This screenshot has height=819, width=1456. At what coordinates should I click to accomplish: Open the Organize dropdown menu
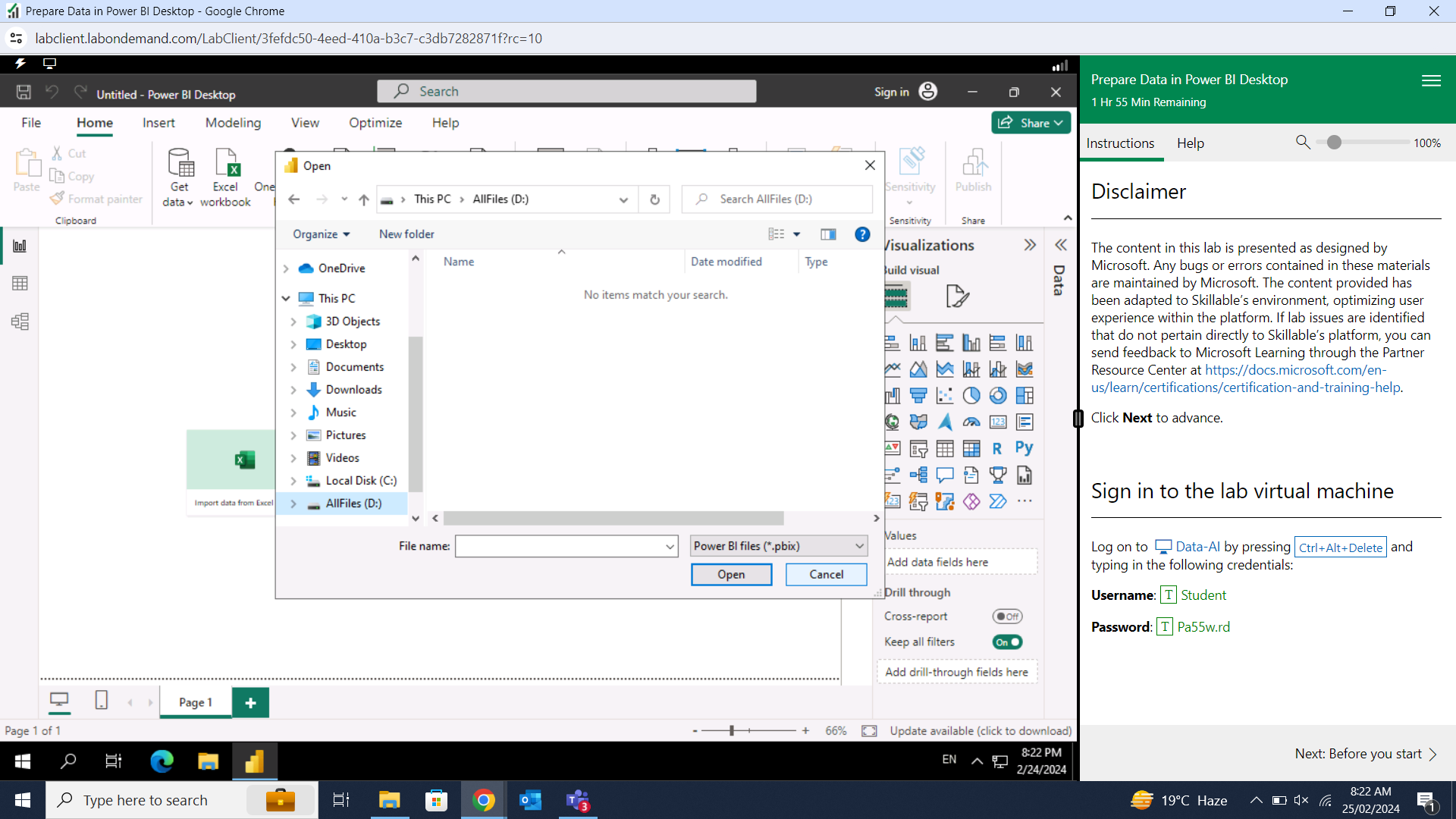pyautogui.click(x=322, y=234)
